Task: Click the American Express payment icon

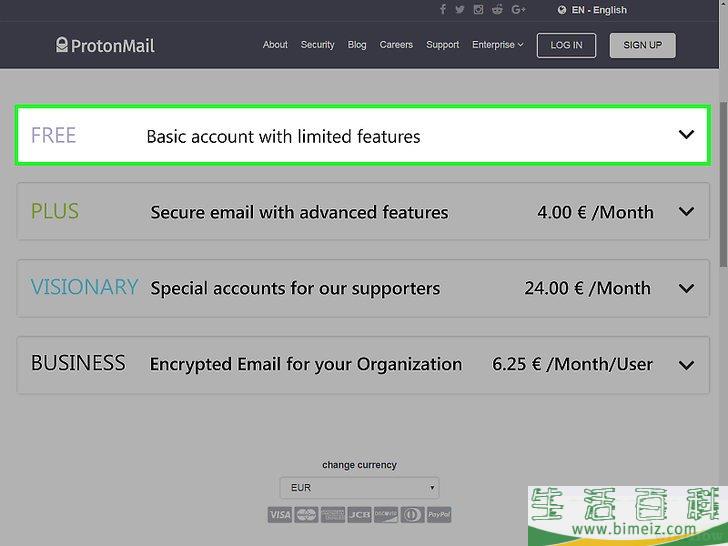Action: point(333,514)
